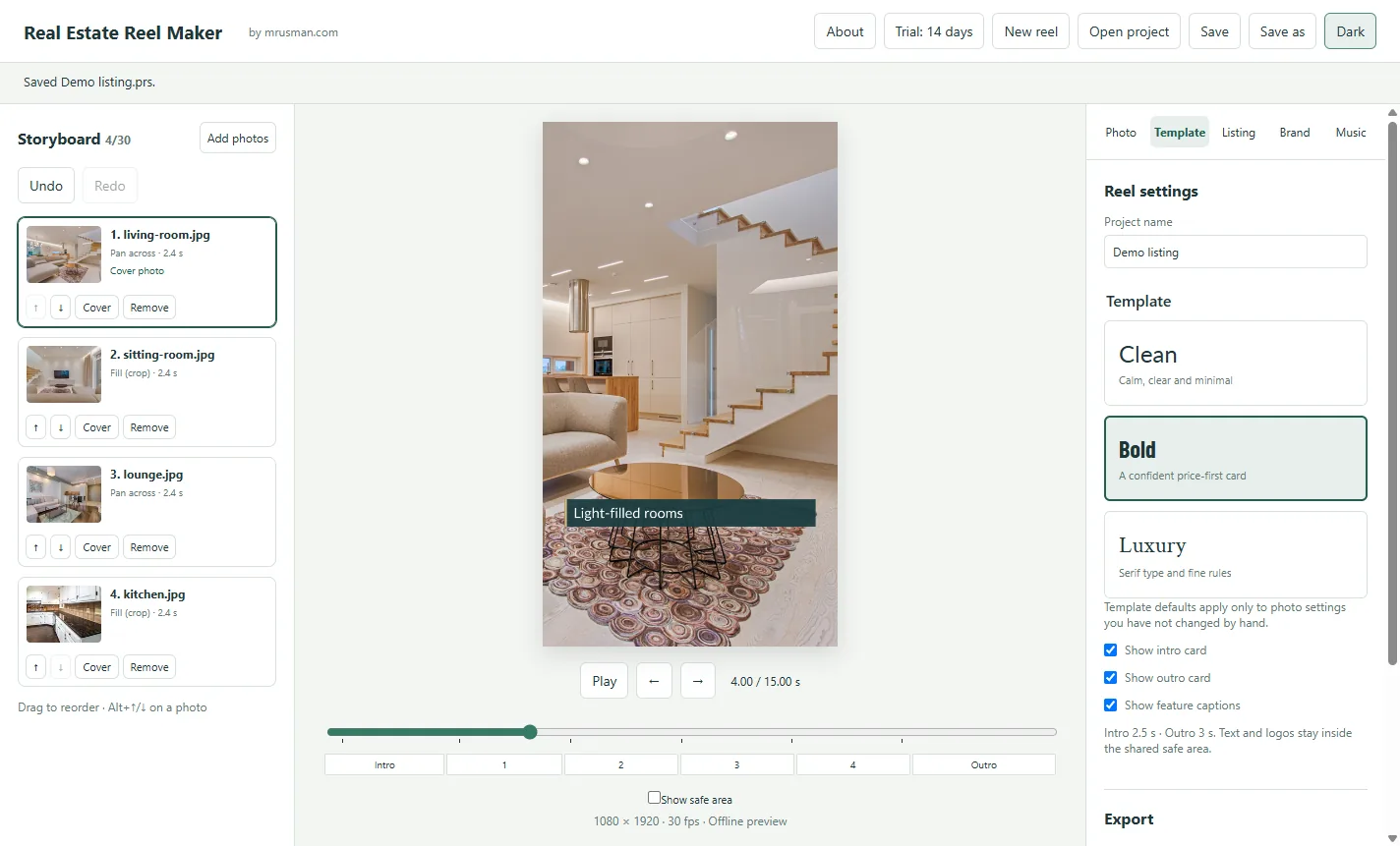Open the Listing tab
1400x846 pixels.
(x=1239, y=133)
